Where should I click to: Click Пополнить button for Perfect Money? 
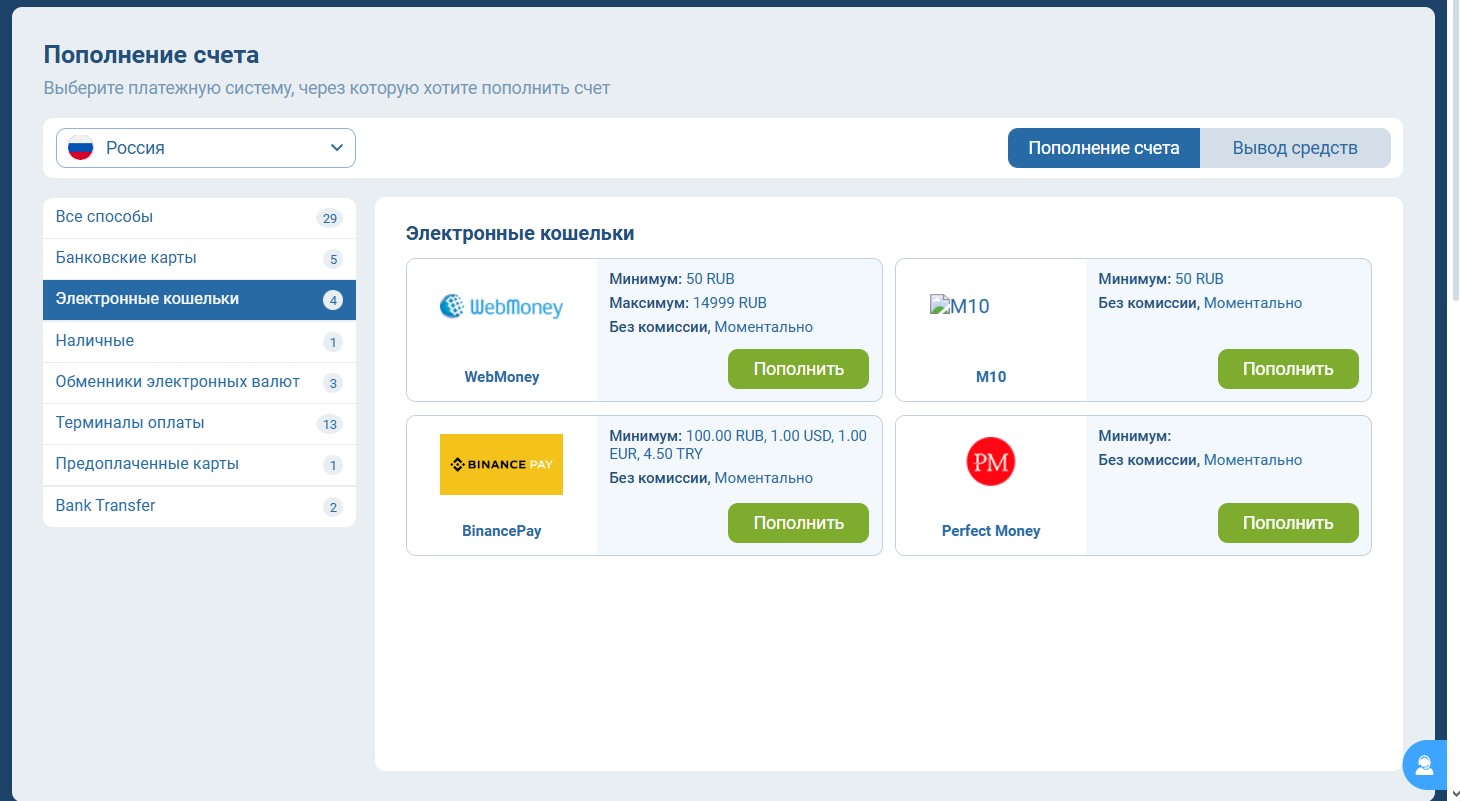(1288, 523)
